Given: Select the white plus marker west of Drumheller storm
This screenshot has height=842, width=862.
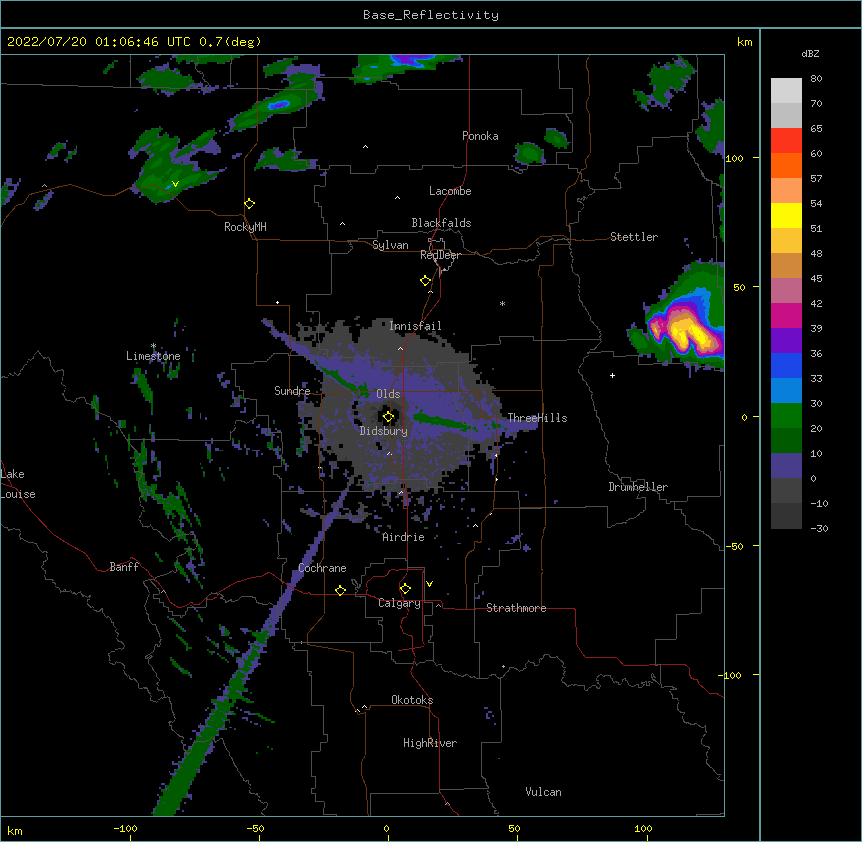Looking at the screenshot, I should (612, 375).
